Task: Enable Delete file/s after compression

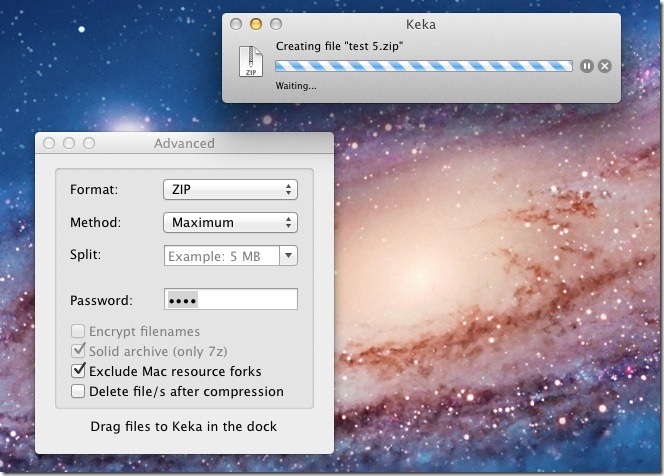Action: click(x=78, y=391)
